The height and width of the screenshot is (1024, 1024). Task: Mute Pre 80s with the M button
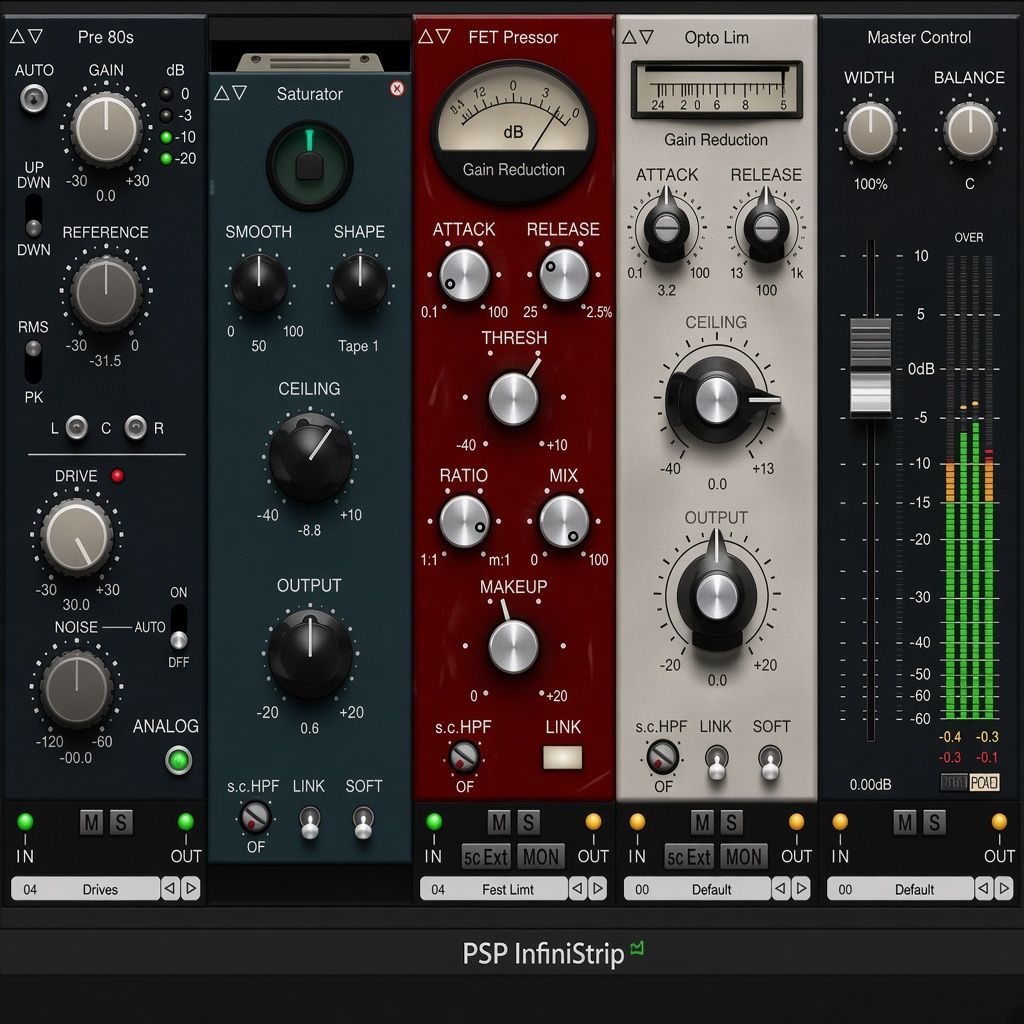tap(91, 823)
